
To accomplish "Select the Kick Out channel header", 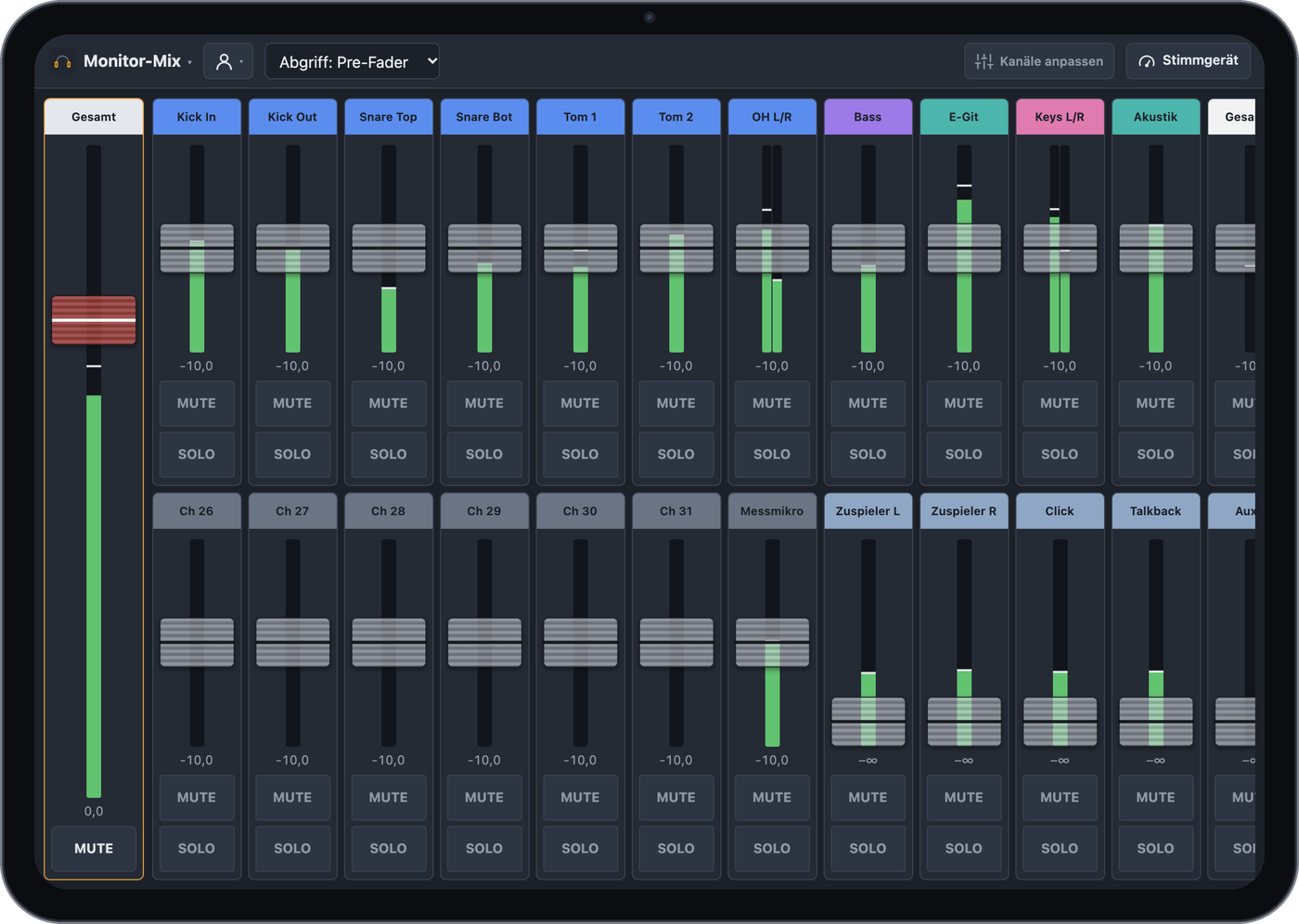I will point(292,117).
